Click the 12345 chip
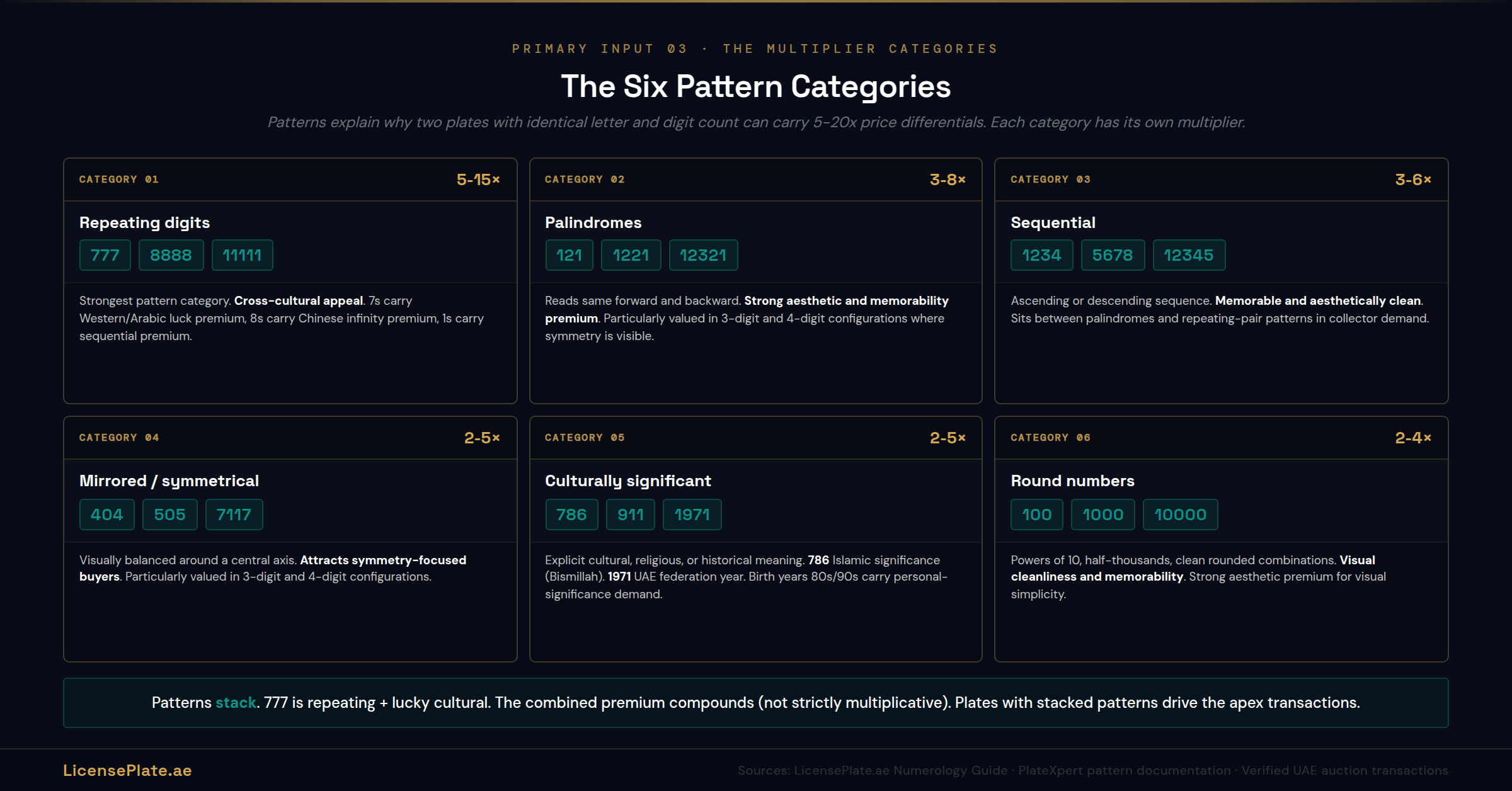Image resolution: width=1512 pixels, height=791 pixels. (x=1189, y=255)
